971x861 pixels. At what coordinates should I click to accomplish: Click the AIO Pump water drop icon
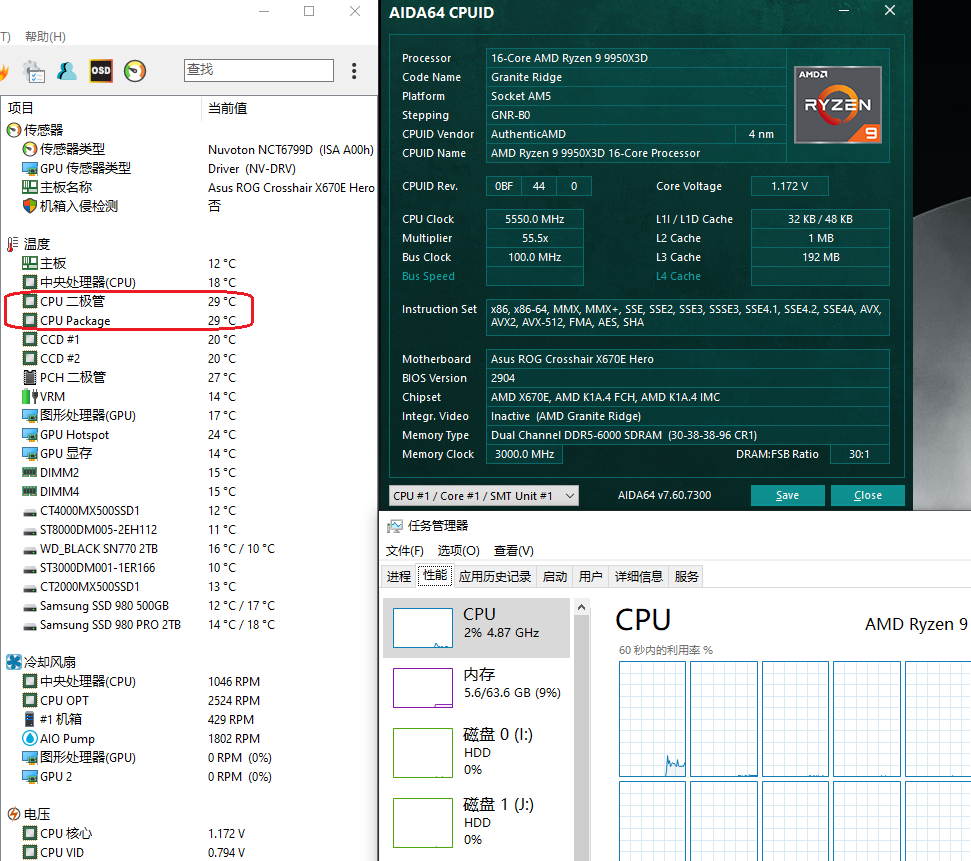29,738
